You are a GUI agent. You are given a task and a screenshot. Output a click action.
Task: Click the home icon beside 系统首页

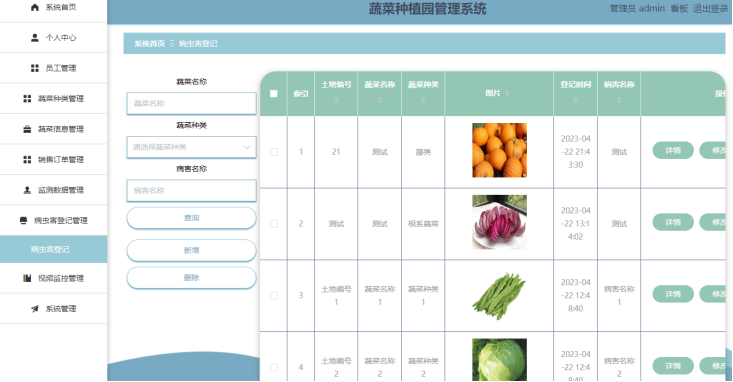click(35, 7)
